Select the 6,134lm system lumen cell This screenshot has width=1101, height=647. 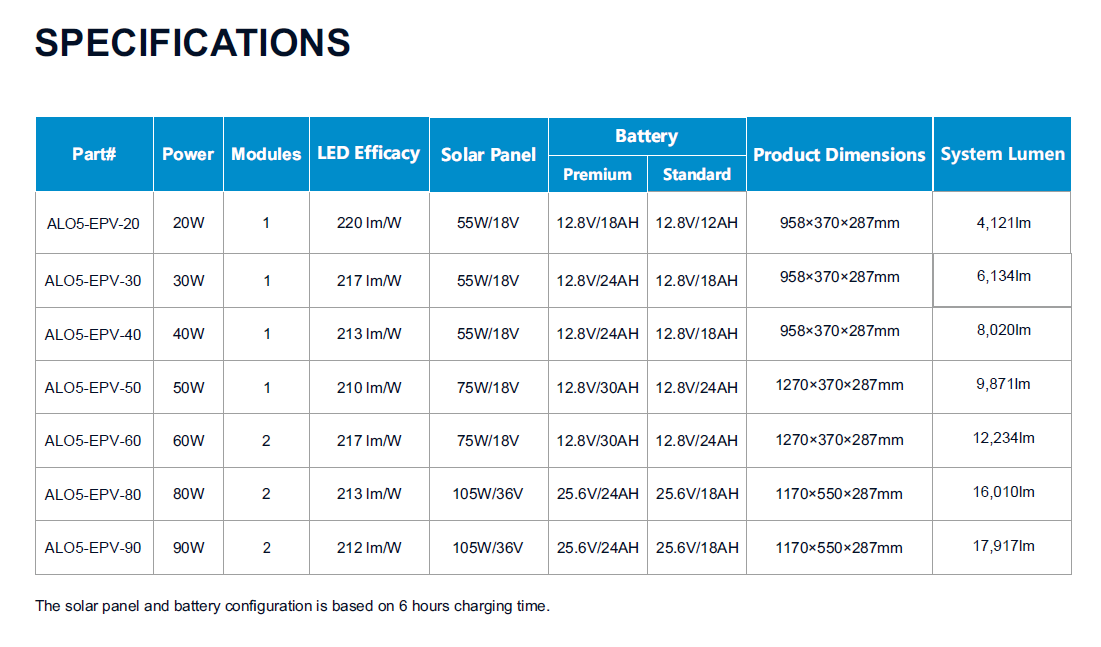(x=1003, y=276)
